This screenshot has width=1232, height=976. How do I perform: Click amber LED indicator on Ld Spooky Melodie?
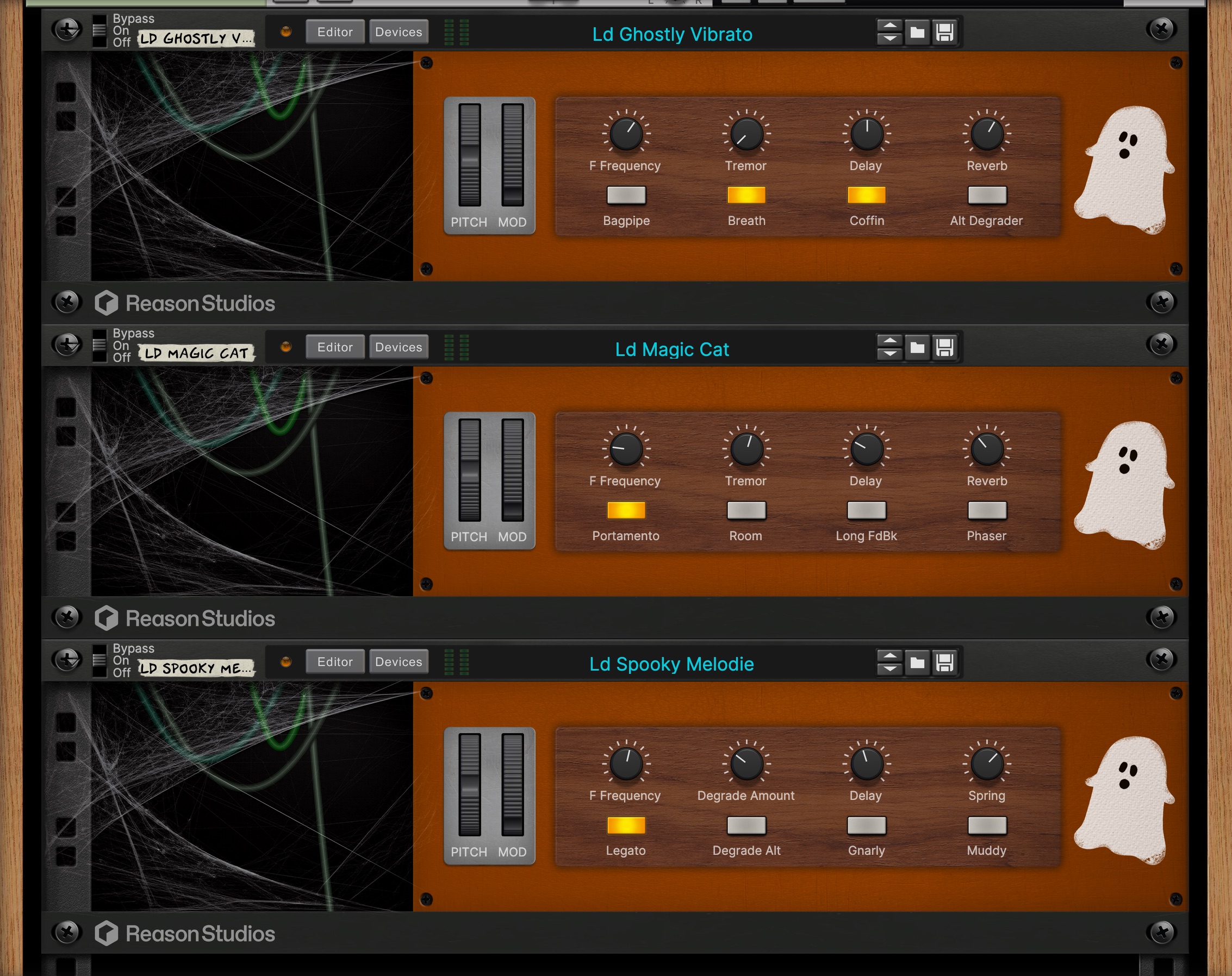click(x=287, y=662)
